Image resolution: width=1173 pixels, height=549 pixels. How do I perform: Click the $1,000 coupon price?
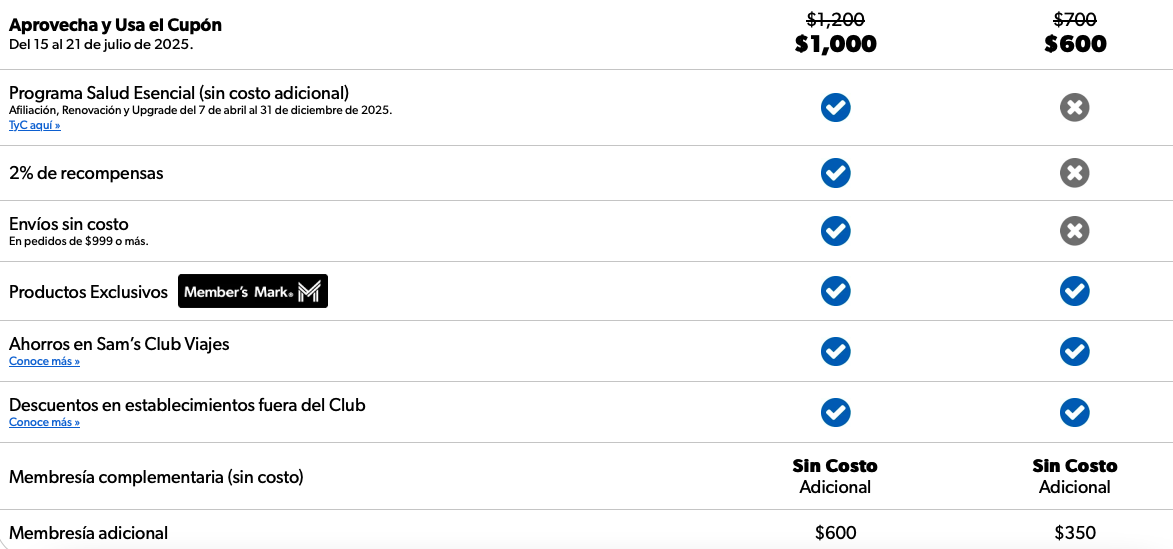(835, 44)
